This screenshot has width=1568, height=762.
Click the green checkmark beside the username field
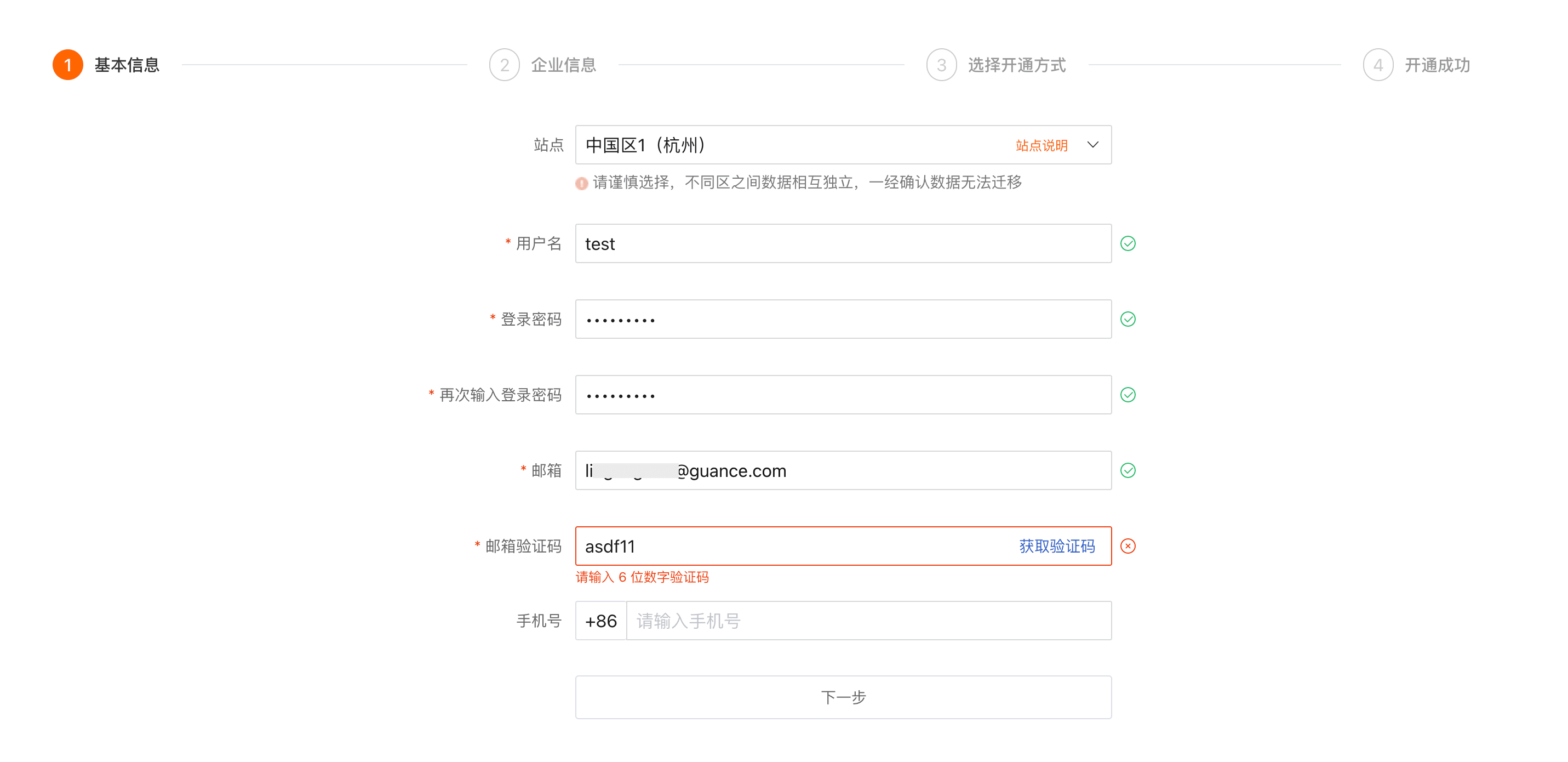1128,243
